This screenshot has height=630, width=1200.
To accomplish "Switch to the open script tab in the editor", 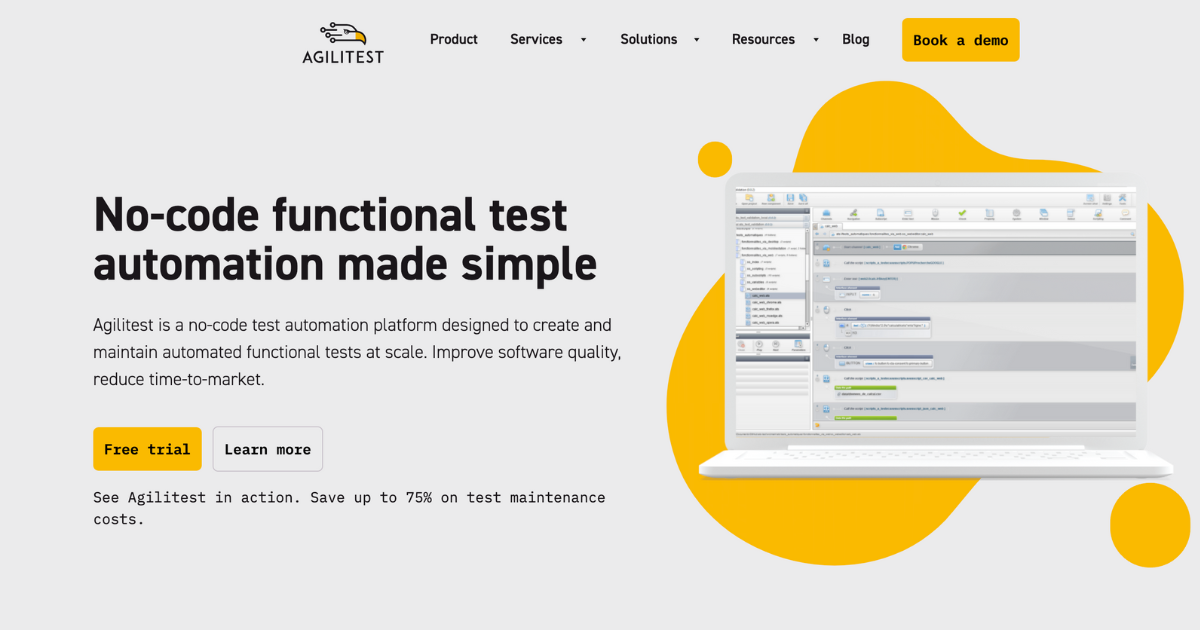I will pos(832,226).
